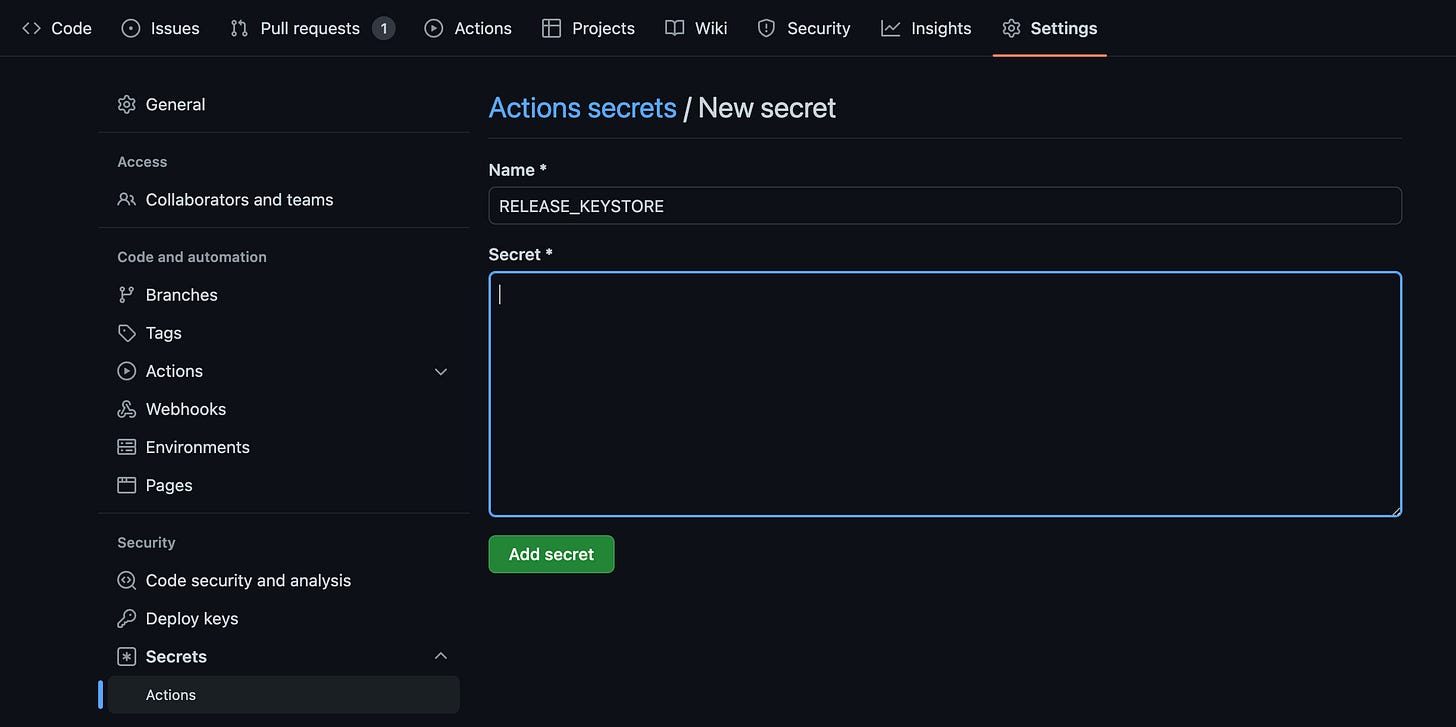
Task: Click the Insights graph icon
Action: point(890,28)
